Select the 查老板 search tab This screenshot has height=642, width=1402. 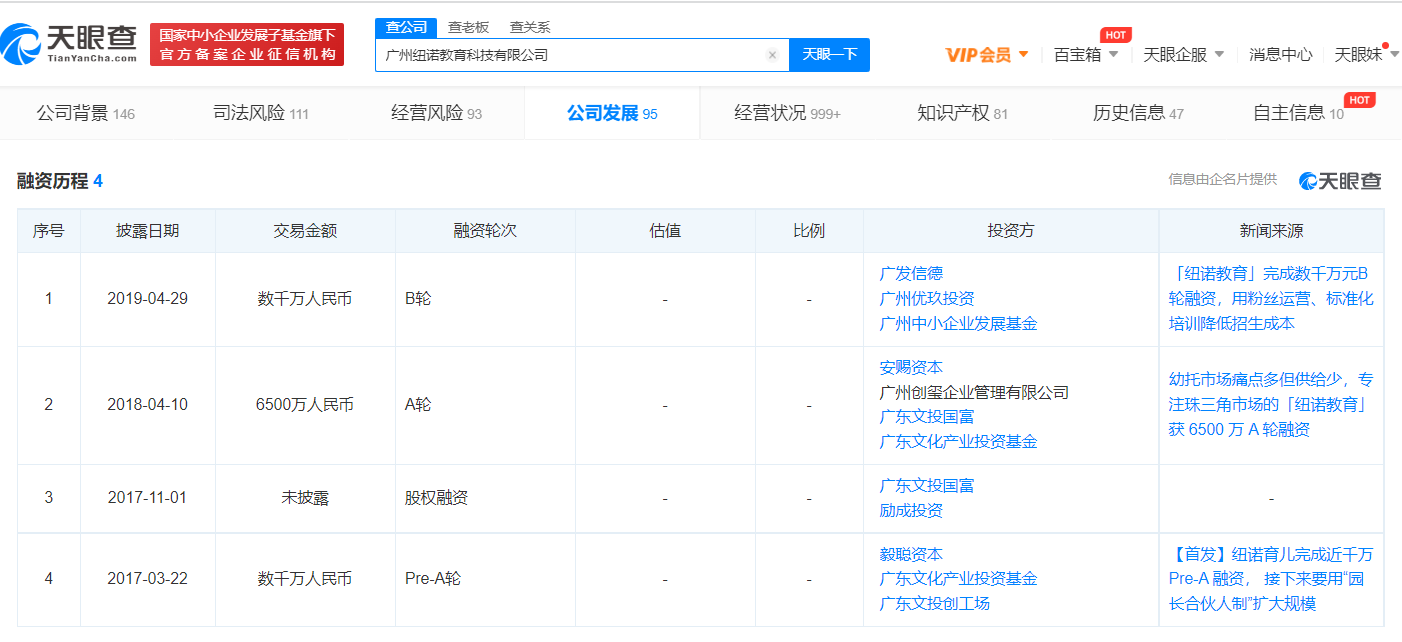pyautogui.click(x=468, y=27)
